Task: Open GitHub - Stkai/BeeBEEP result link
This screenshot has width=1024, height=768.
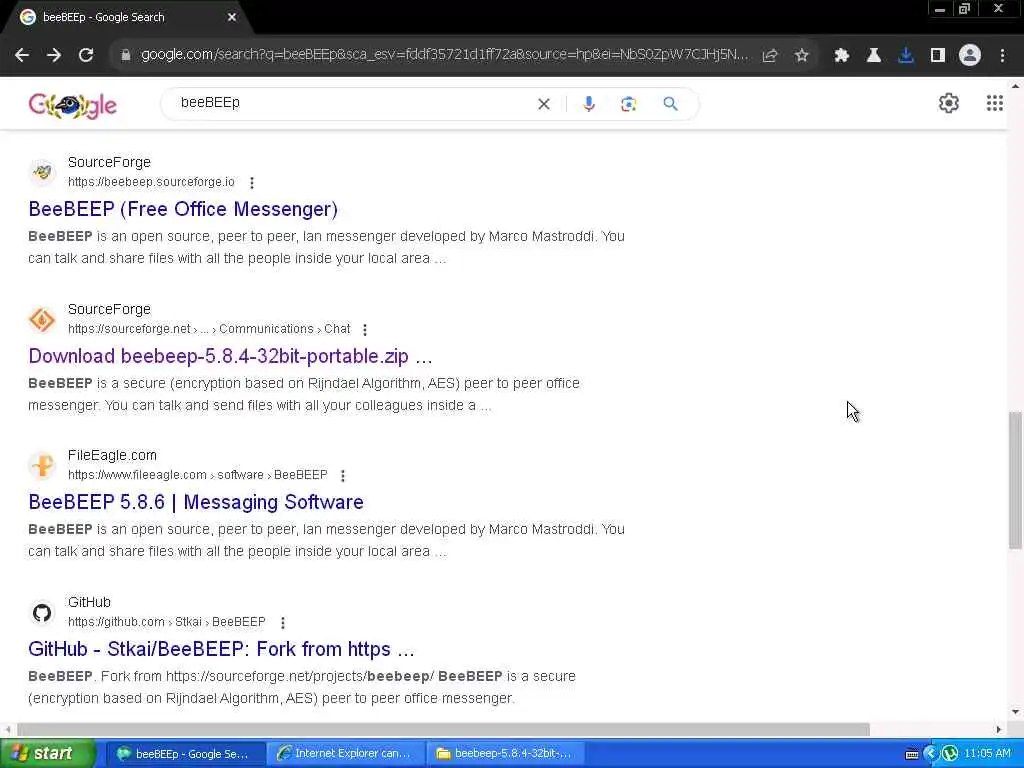Action: pos(221,649)
